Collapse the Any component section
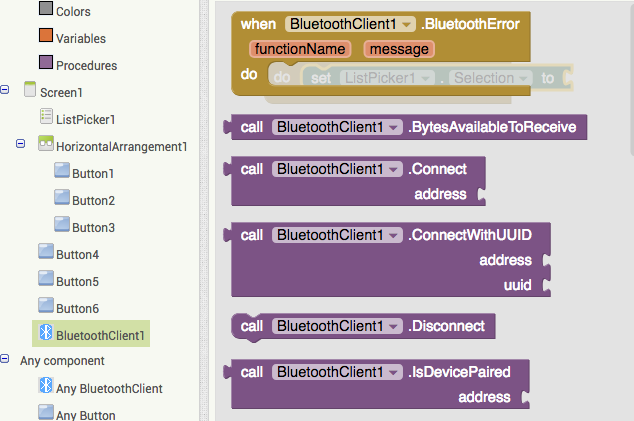This screenshot has height=421, width=634. [6, 360]
